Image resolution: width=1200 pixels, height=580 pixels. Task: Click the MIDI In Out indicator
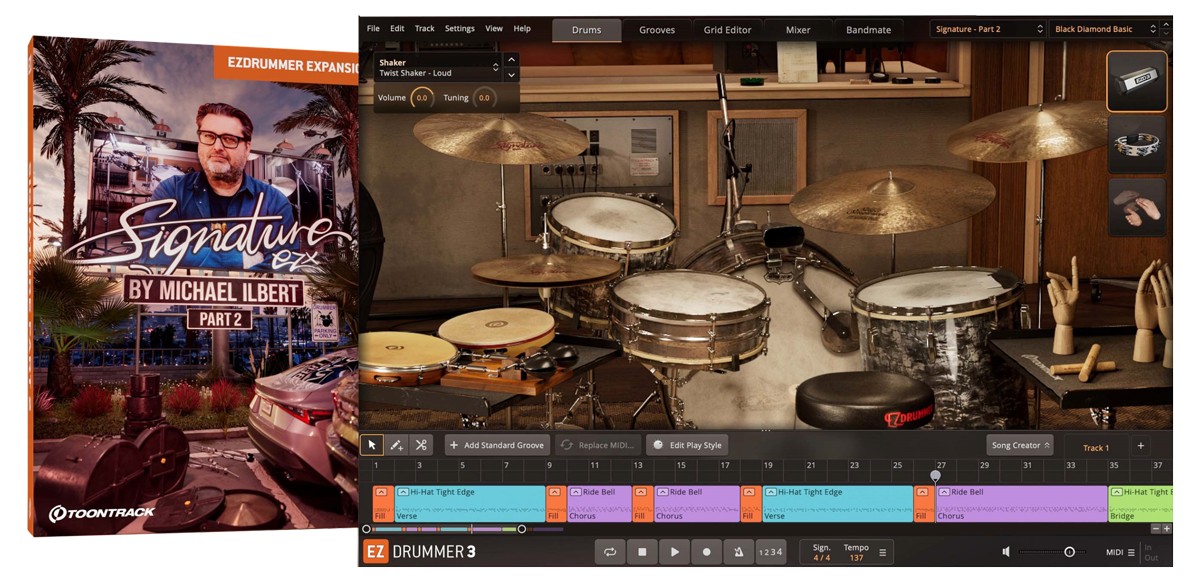1150,552
